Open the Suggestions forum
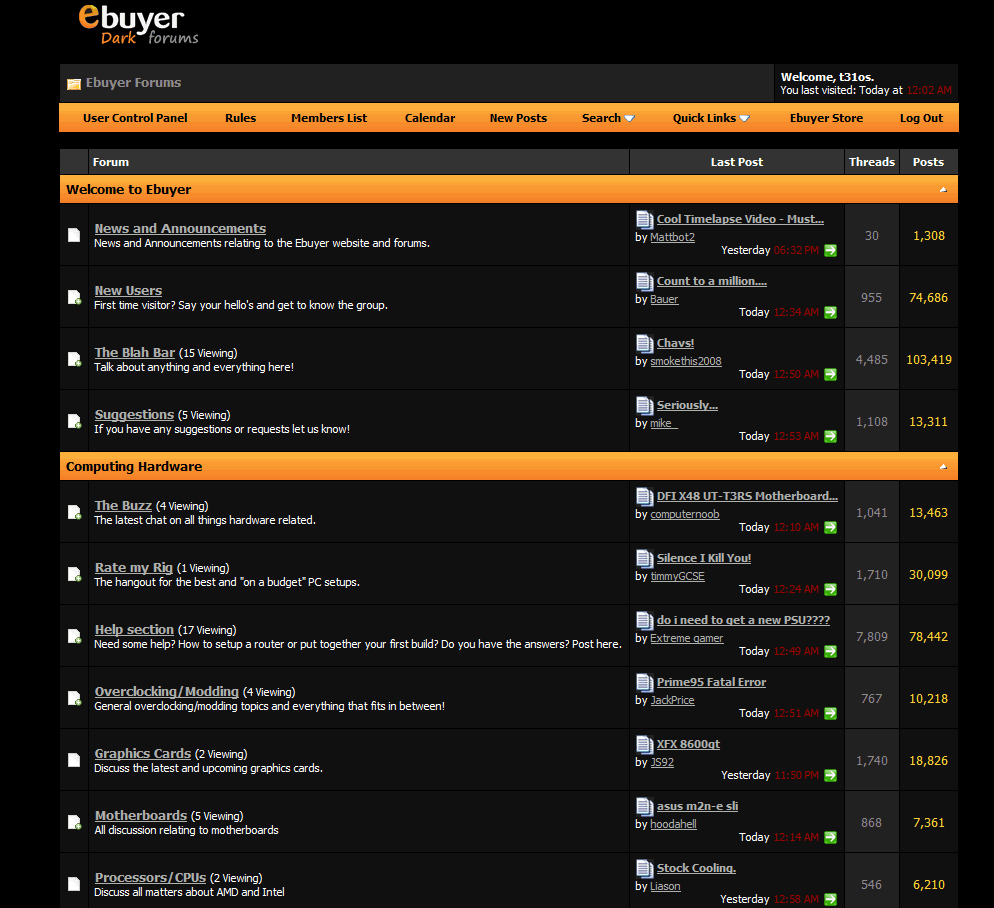Viewport: 994px width, 908px height. pos(134,415)
